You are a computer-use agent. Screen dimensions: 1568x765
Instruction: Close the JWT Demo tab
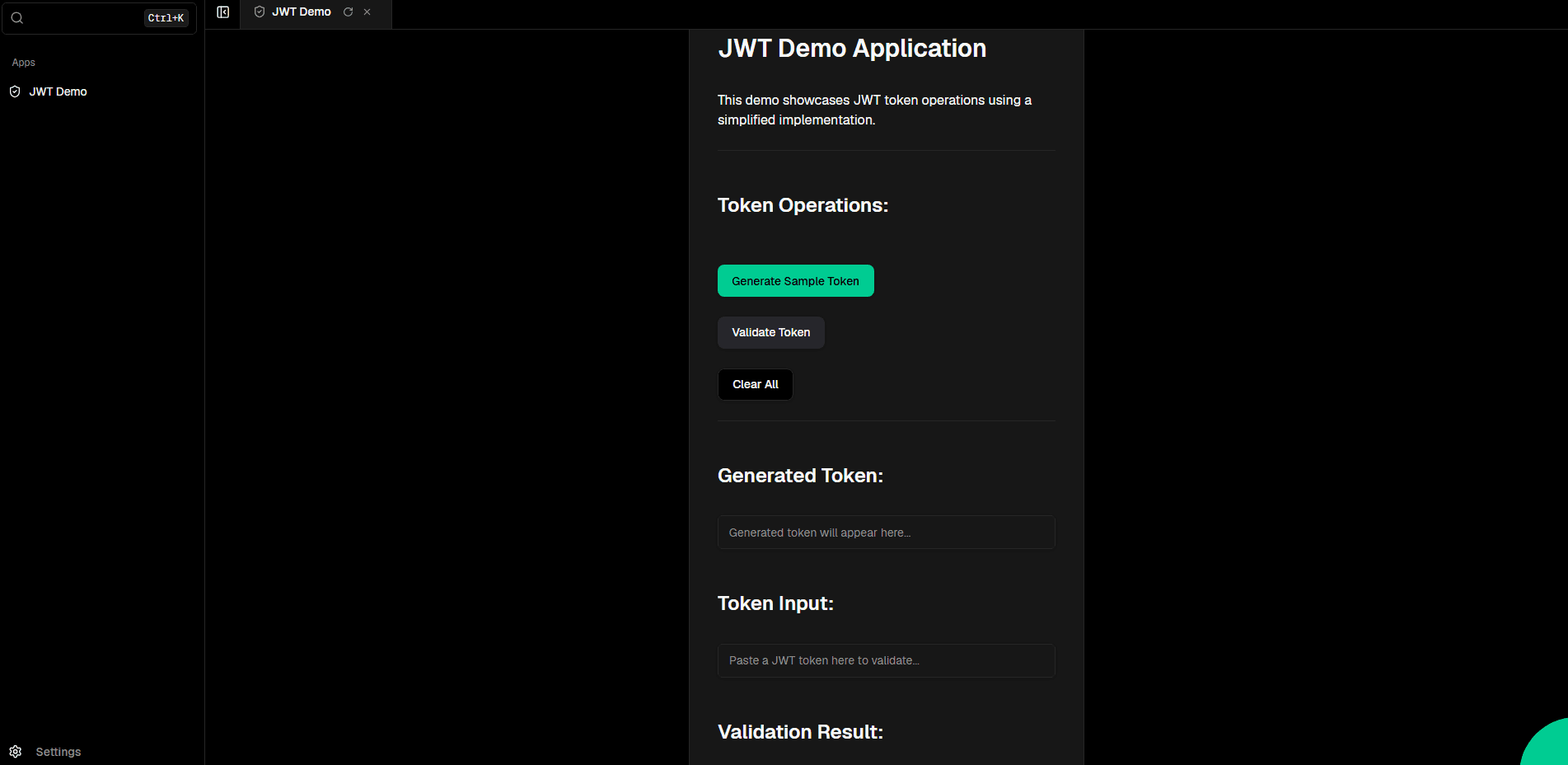(367, 12)
